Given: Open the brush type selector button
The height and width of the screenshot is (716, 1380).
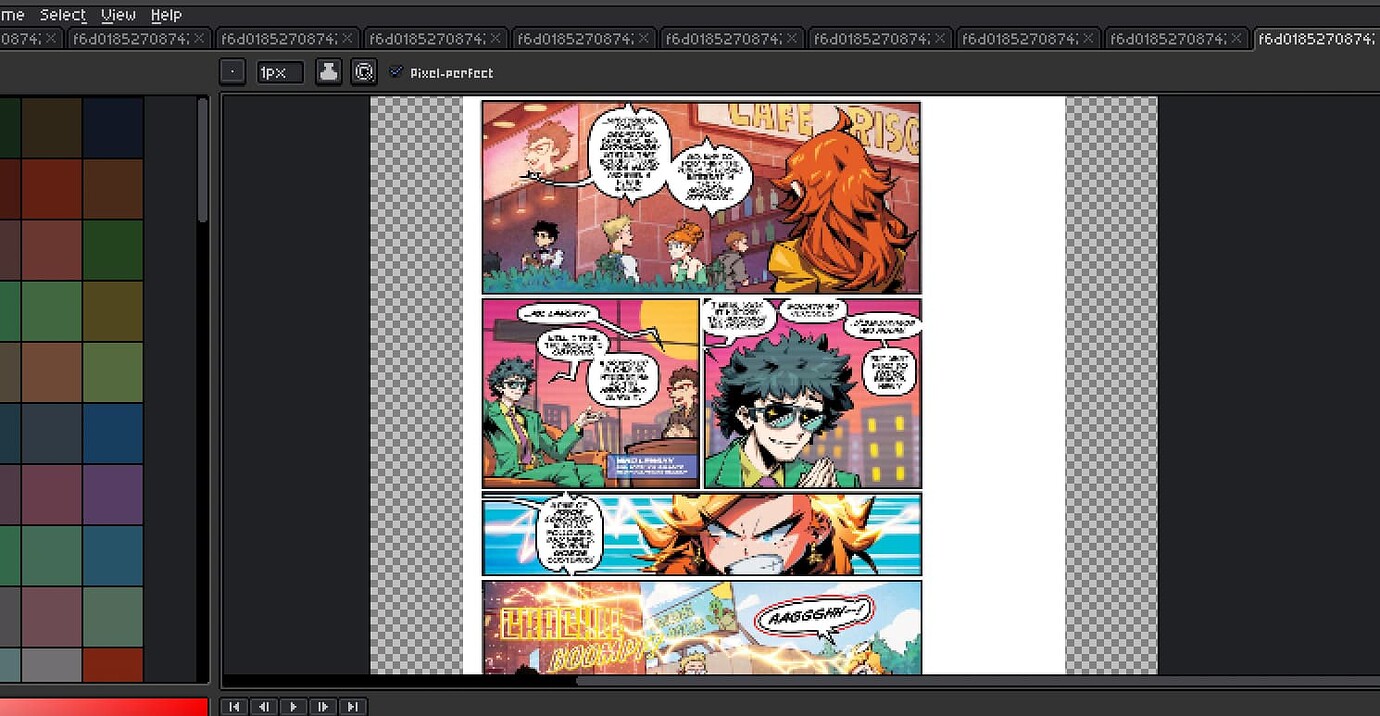Looking at the screenshot, I should point(232,72).
